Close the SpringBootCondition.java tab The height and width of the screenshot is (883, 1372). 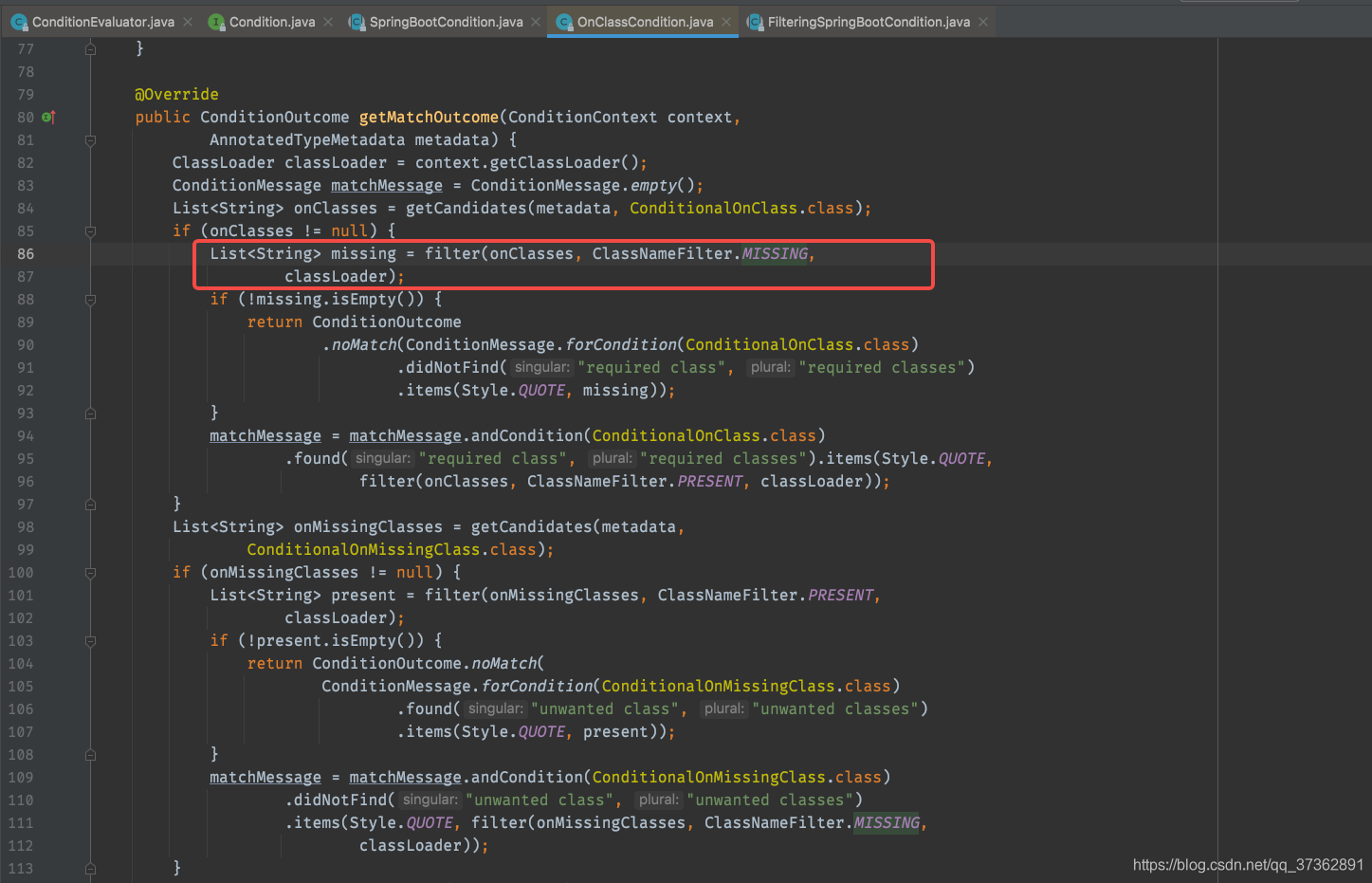(x=537, y=22)
